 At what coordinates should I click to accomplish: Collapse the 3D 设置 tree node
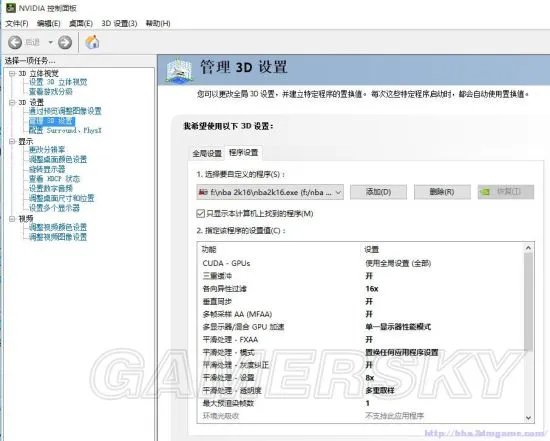point(12,102)
